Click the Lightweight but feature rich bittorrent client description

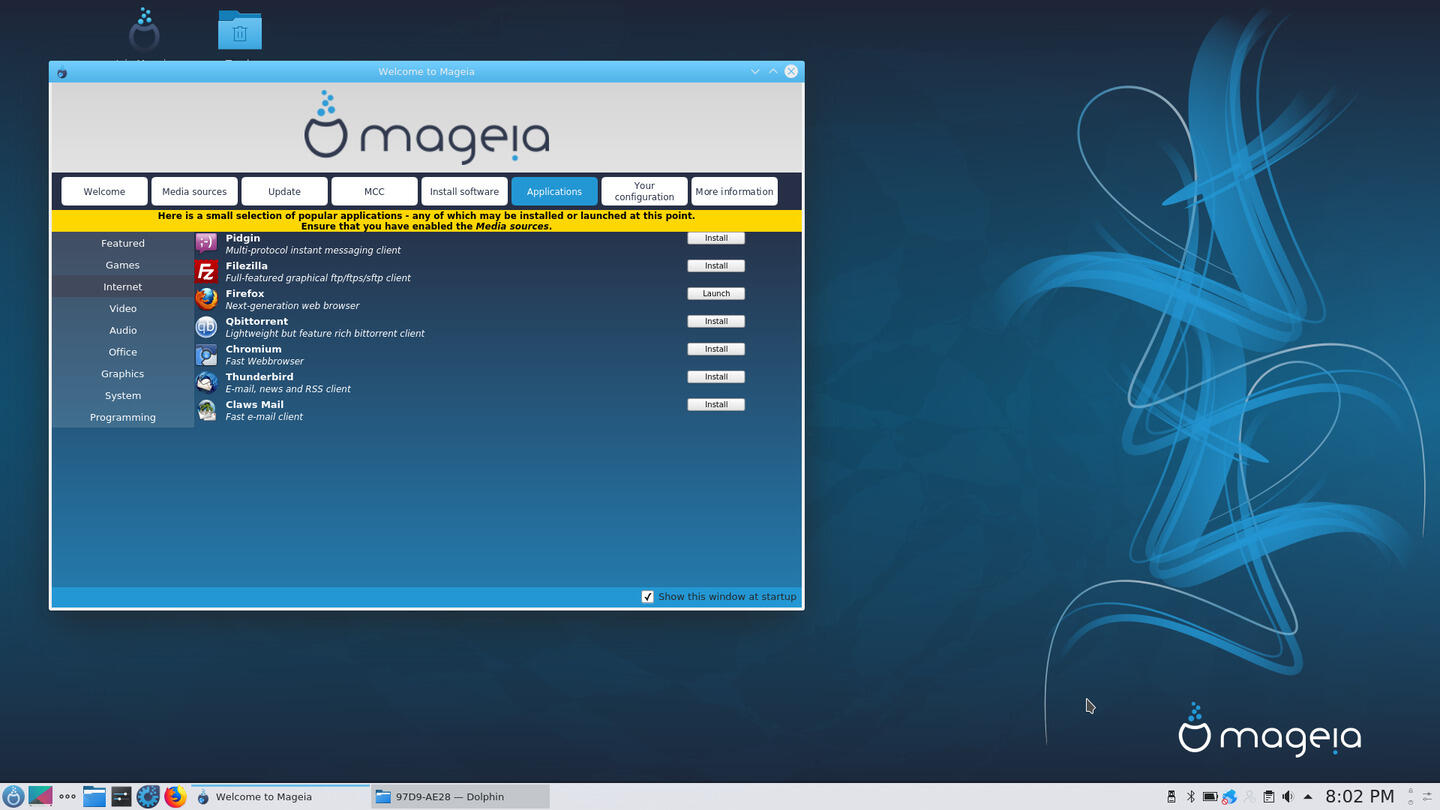click(325, 333)
